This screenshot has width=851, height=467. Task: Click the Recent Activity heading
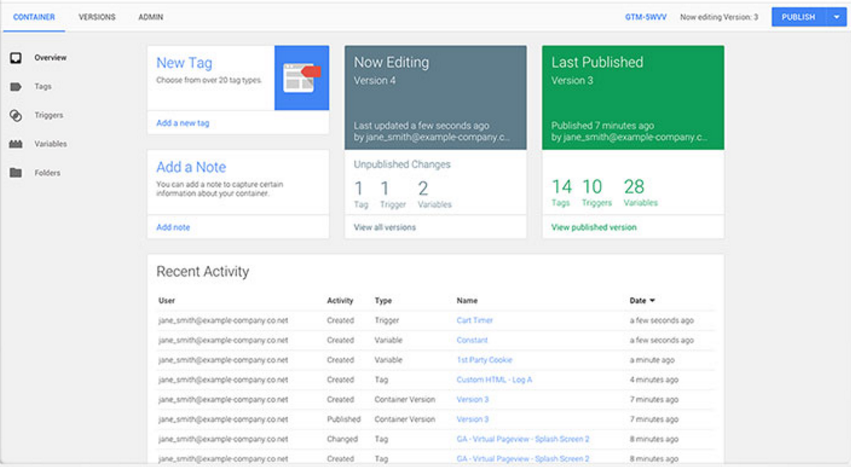[202, 272]
